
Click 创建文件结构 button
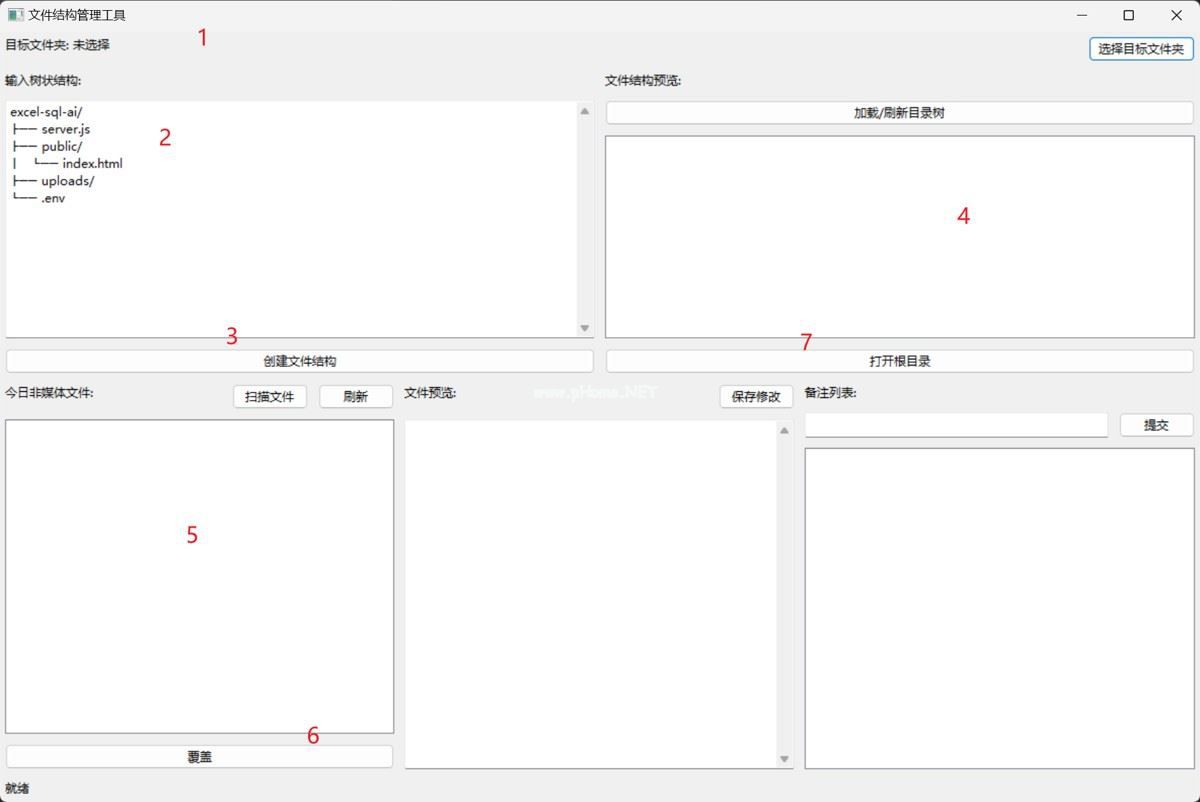click(x=300, y=361)
